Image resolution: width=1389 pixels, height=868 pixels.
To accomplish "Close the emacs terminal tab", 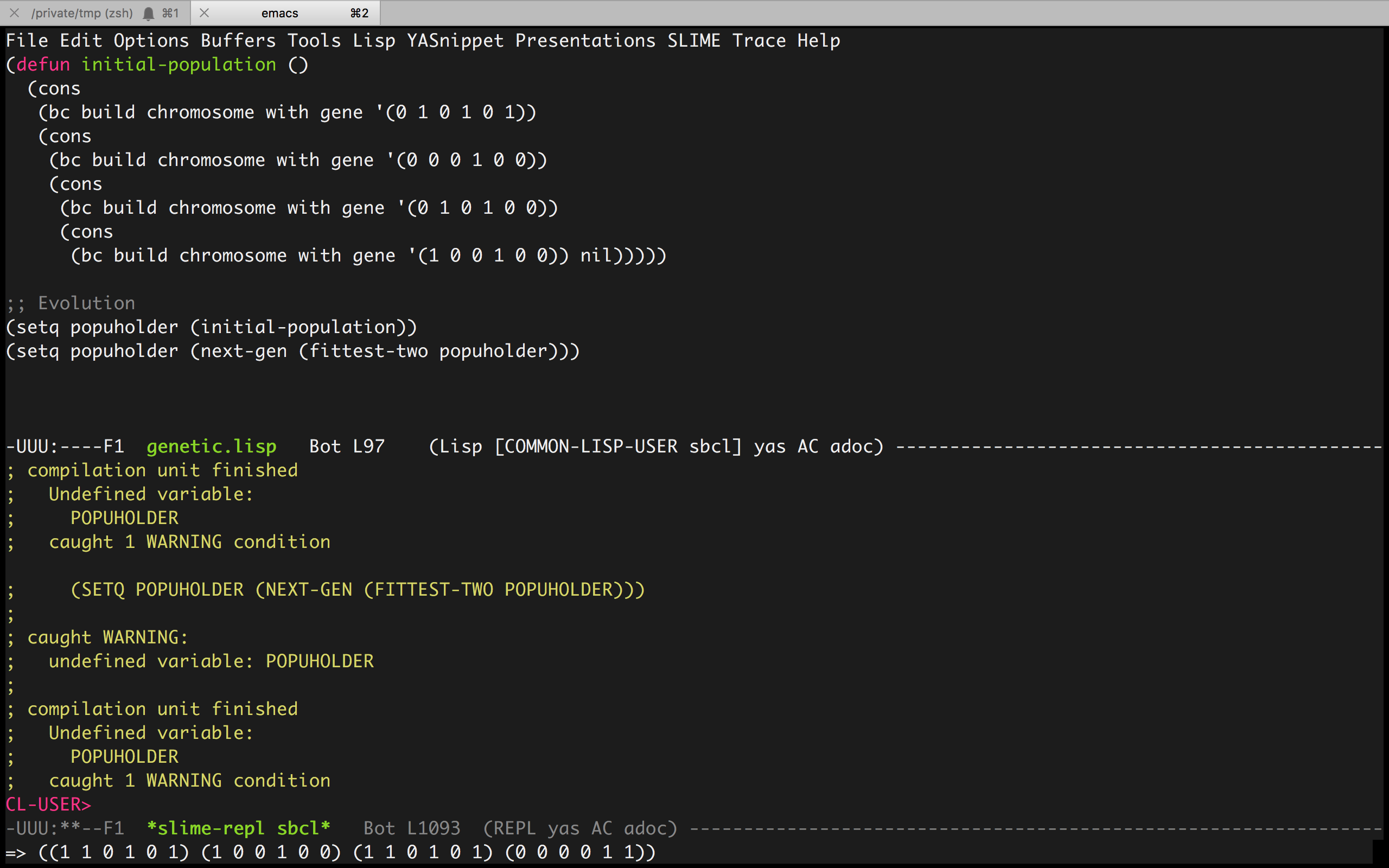I will [204, 12].
